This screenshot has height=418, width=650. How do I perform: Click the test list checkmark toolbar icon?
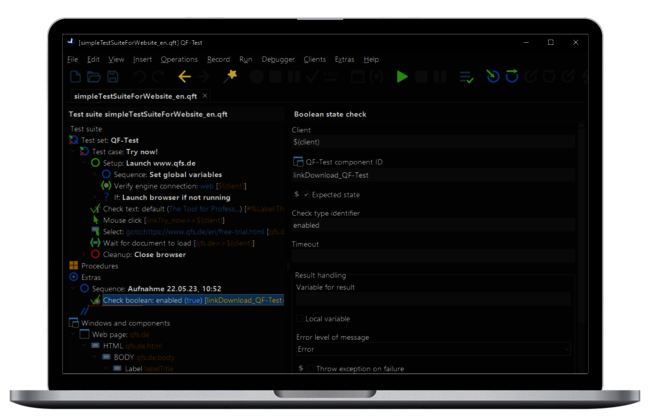click(x=466, y=76)
